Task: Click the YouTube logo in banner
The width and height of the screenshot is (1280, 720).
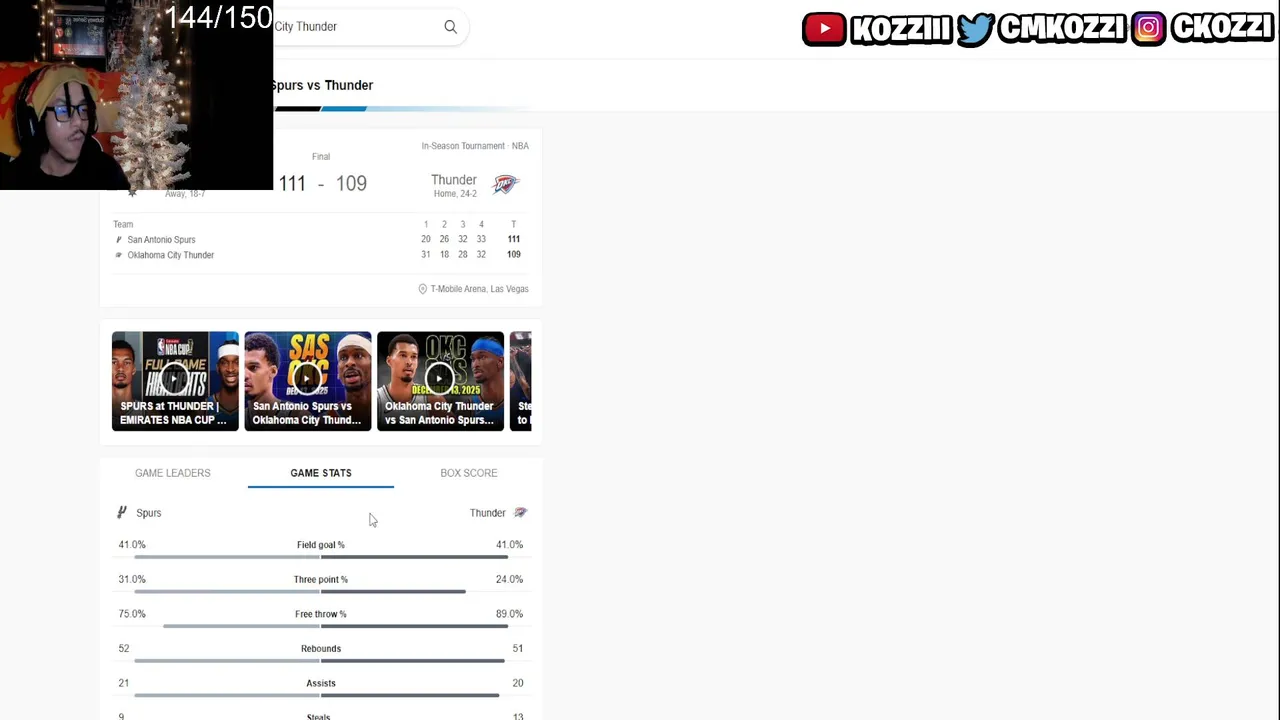Action: (x=824, y=29)
